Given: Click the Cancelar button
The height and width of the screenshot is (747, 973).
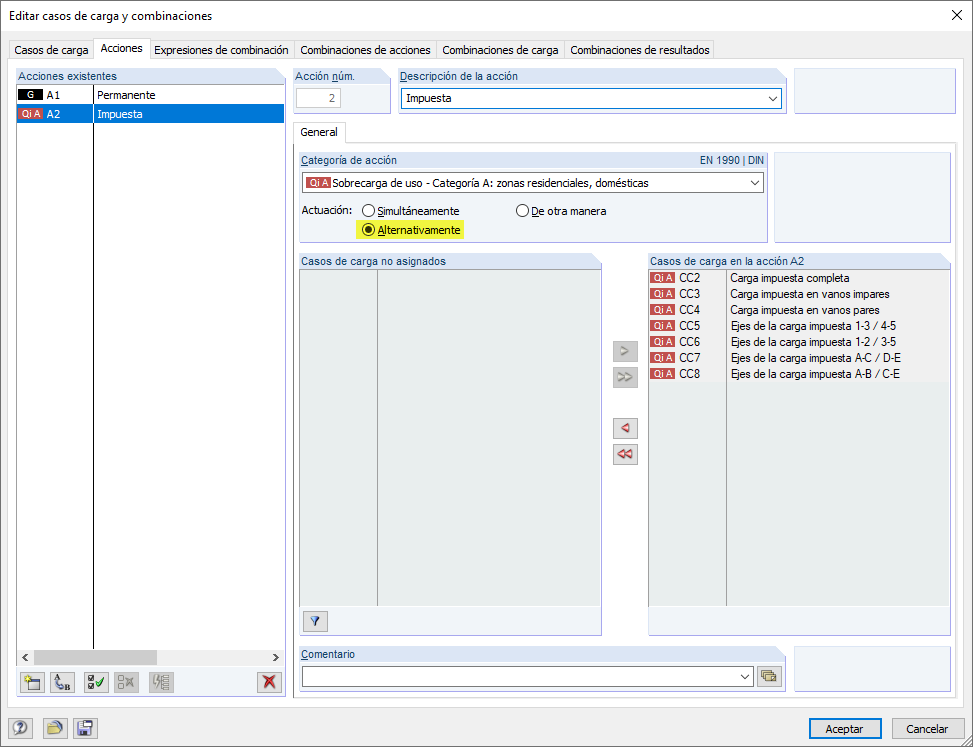Looking at the screenshot, I should [x=927, y=728].
